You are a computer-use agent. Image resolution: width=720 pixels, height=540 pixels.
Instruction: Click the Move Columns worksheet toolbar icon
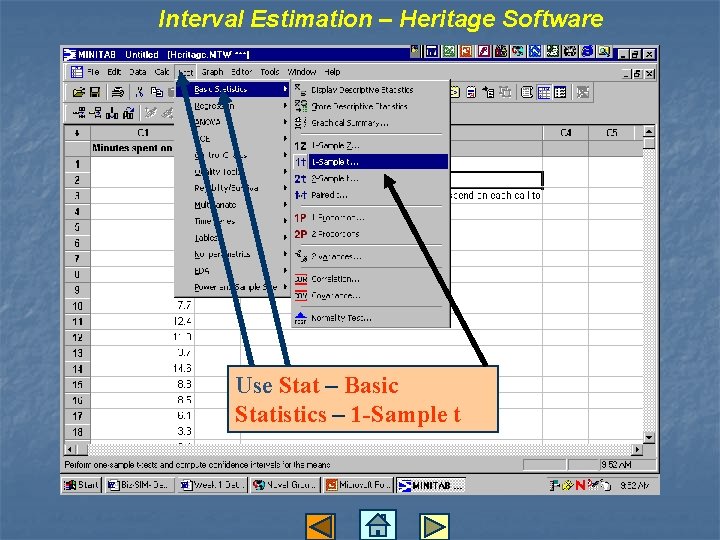(129, 112)
